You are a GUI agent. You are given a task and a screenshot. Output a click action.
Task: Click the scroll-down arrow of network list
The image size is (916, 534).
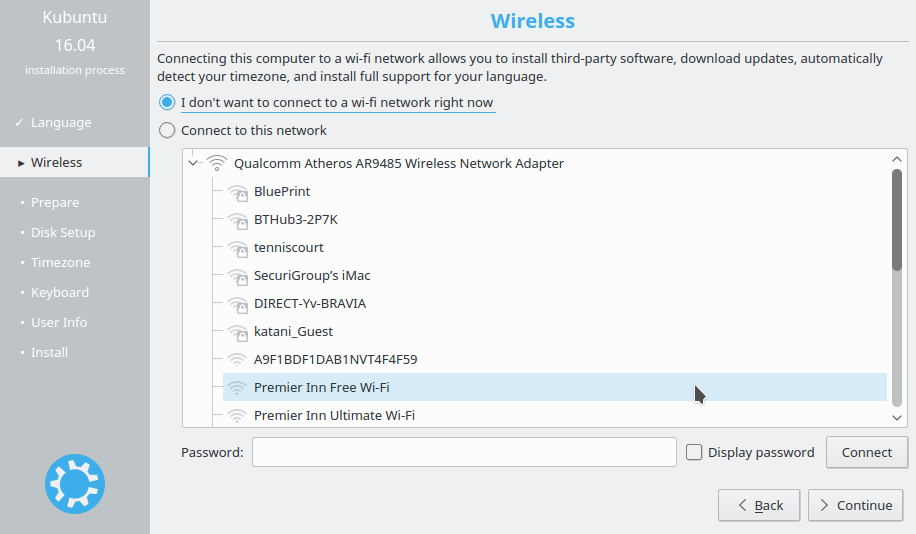(897, 417)
